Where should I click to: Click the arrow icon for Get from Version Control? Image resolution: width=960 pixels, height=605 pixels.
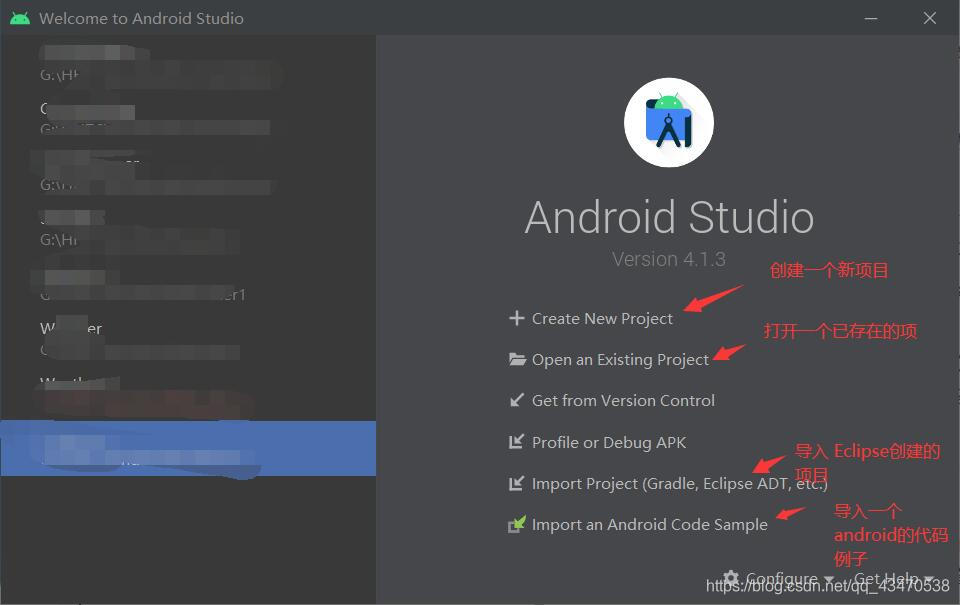(x=517, y=400)
